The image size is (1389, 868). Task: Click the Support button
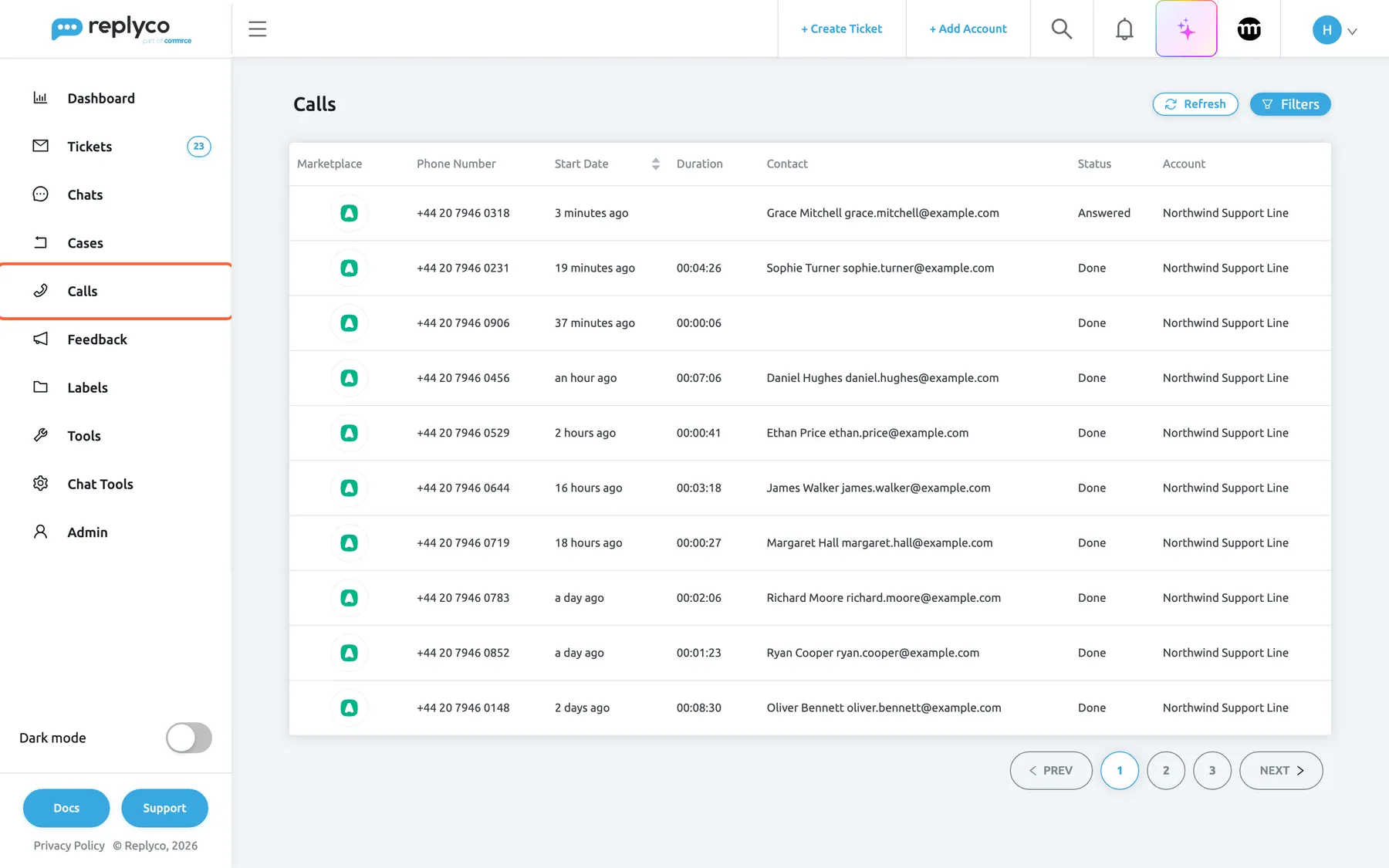point(164,808)
